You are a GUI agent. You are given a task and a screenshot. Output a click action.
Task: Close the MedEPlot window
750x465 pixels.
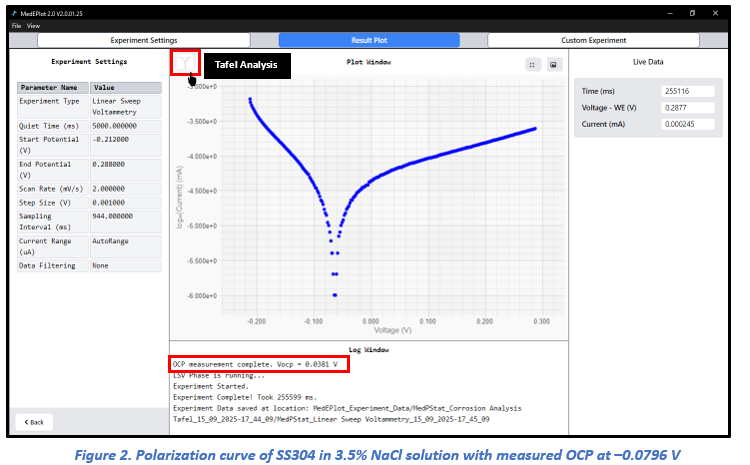[x=718, y=14]
